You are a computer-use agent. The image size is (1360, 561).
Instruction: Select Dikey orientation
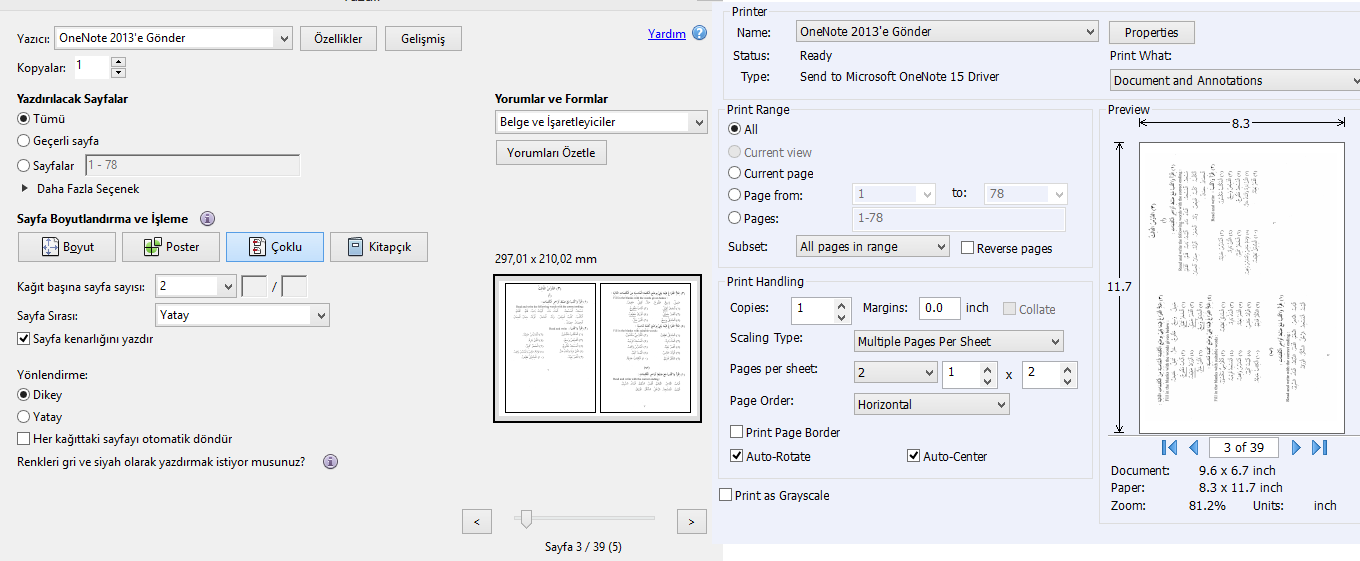tap(25, 395)
